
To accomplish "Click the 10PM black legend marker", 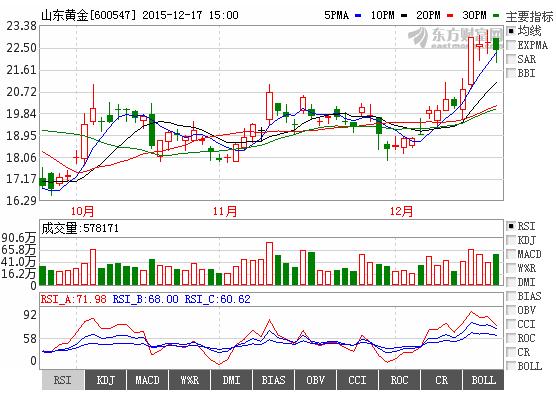I will click(x=404, y=16).
